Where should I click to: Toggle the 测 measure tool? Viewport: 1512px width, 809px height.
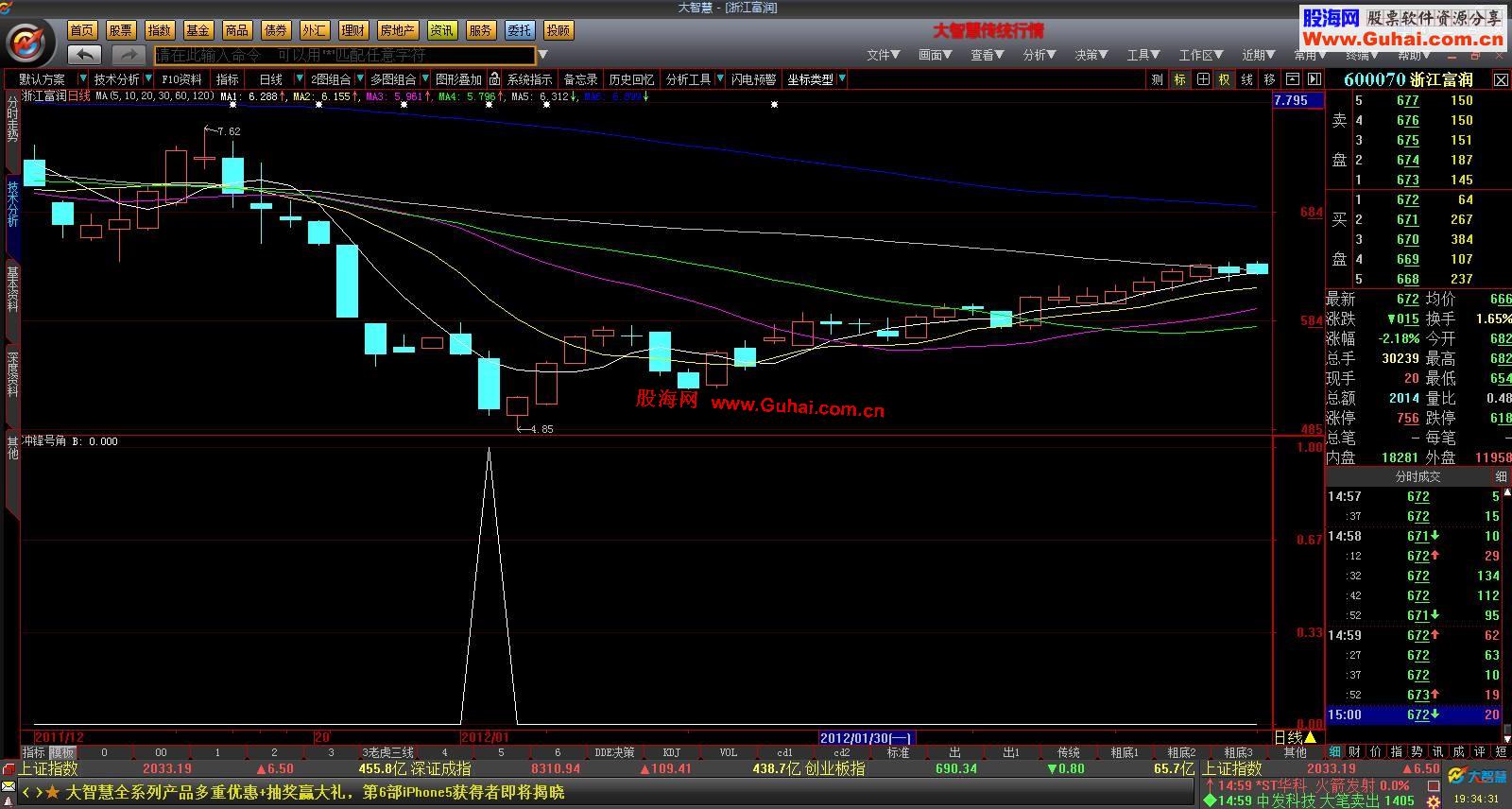[1158, 79]
